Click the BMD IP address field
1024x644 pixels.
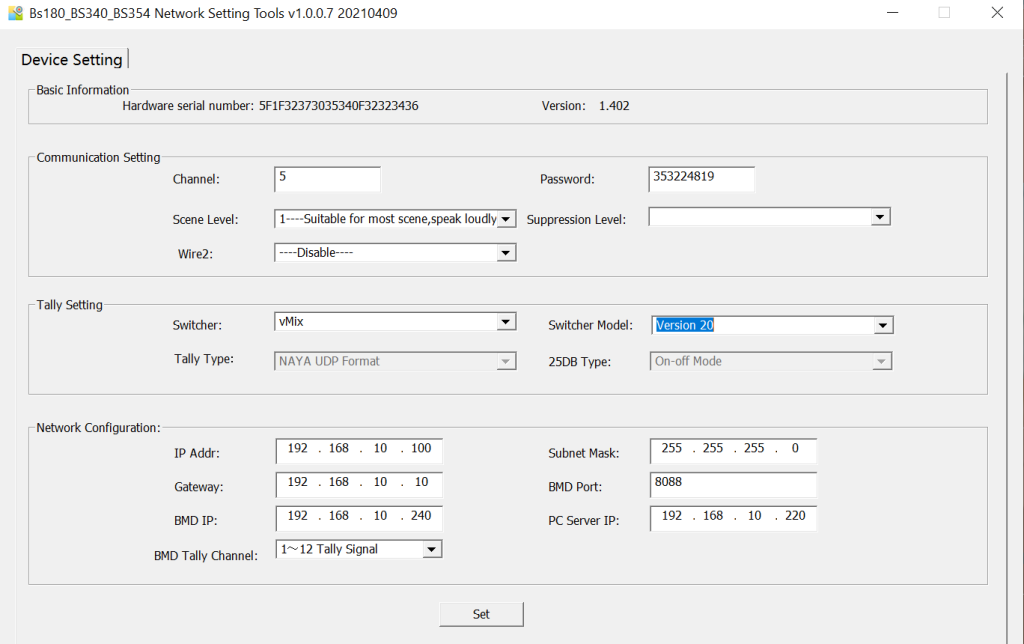[x=359, y=518]
